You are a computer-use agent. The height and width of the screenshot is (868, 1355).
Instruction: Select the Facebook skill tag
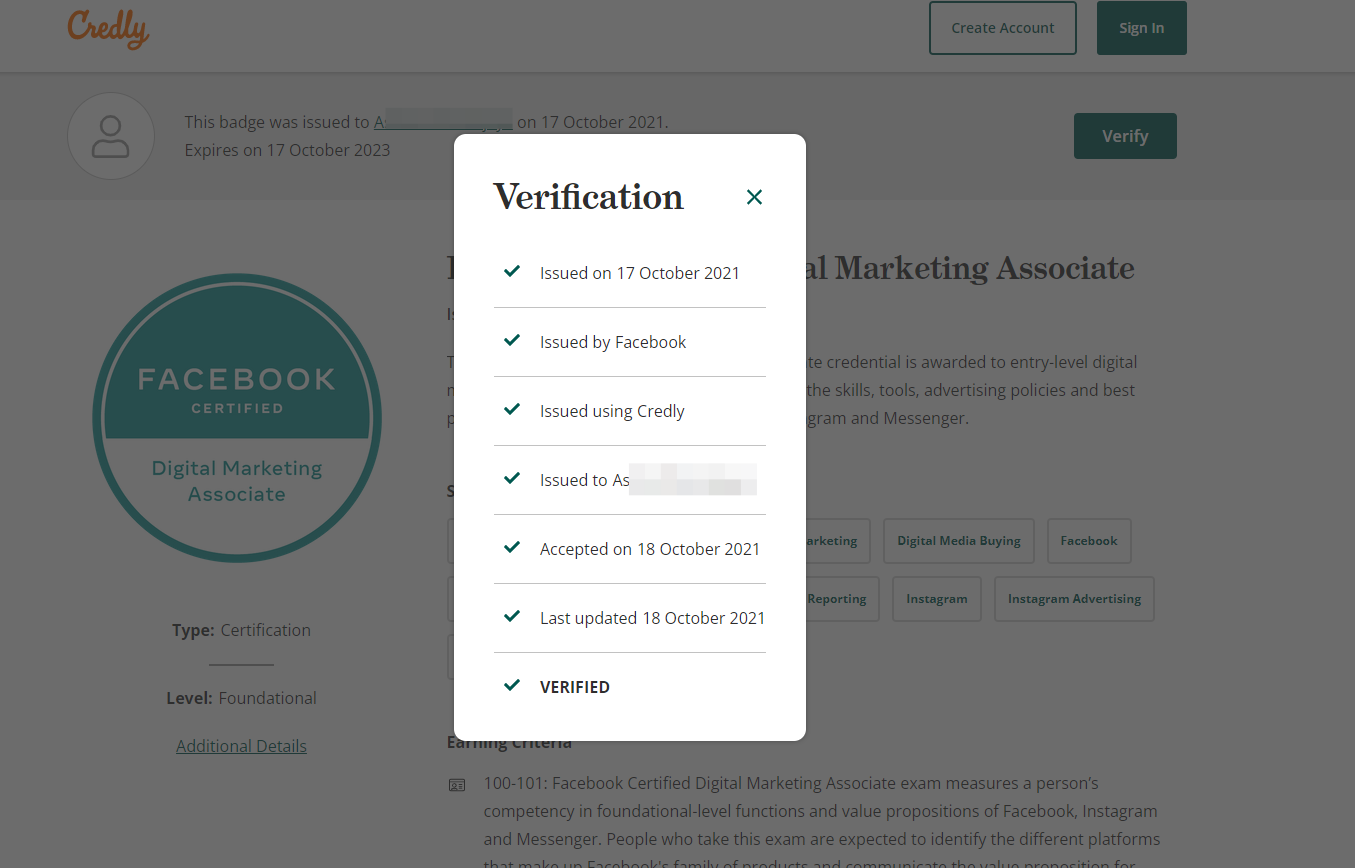tap(1088, 541)
